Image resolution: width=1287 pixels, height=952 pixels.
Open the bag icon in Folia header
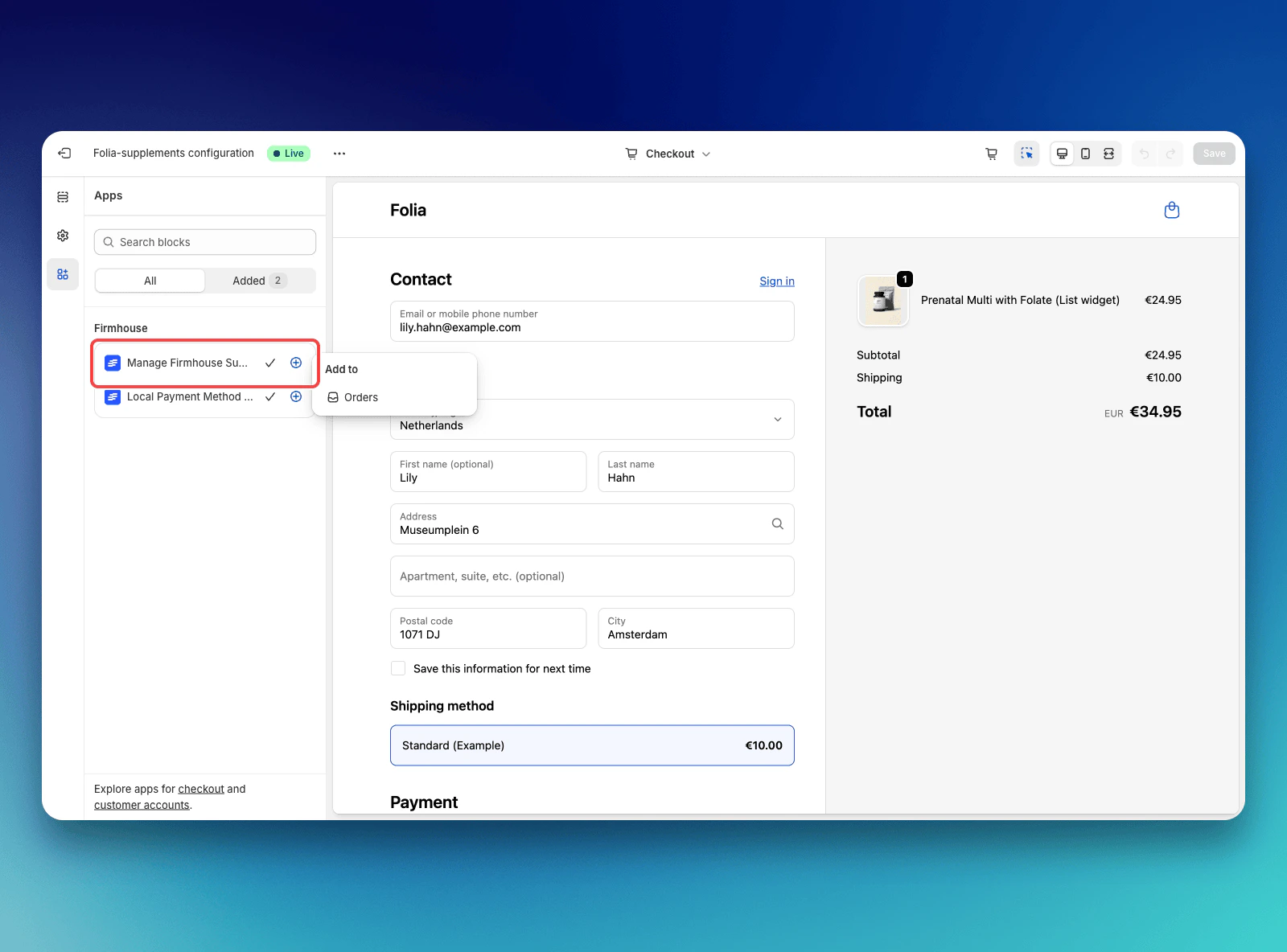(1171, 210)
